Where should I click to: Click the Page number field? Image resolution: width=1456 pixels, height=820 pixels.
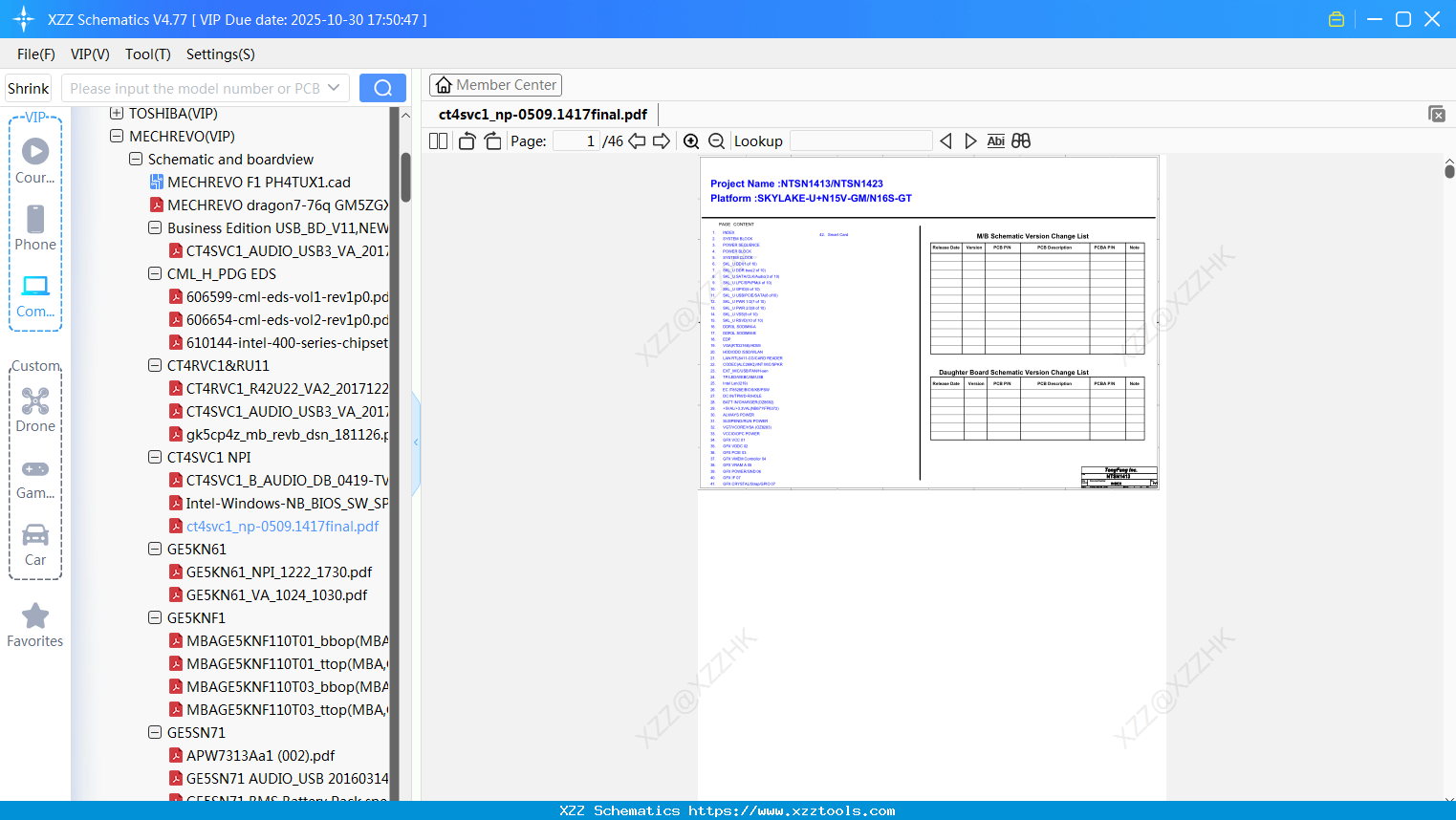576,140
